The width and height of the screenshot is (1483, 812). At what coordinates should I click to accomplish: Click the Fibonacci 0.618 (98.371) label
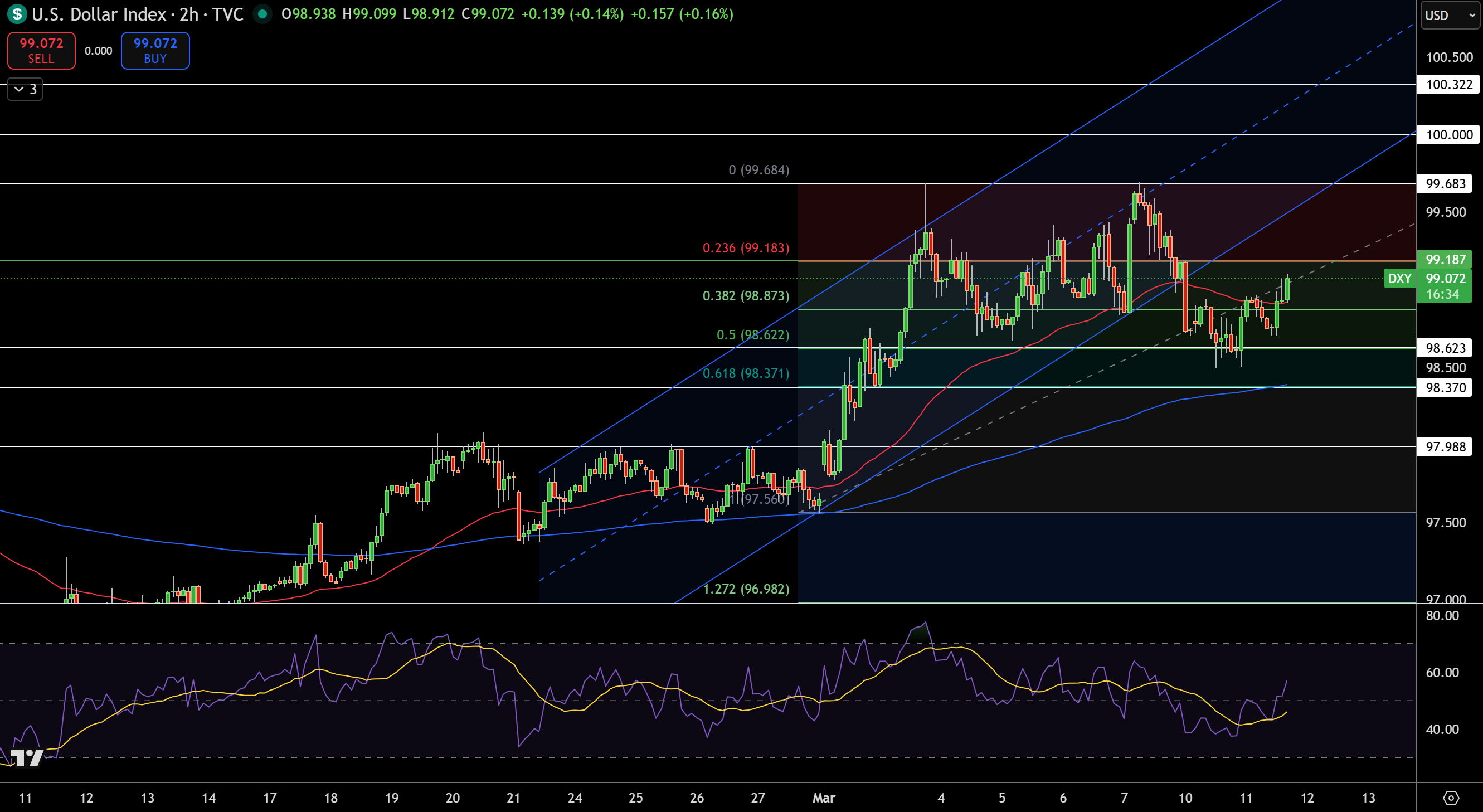(746, 373)
